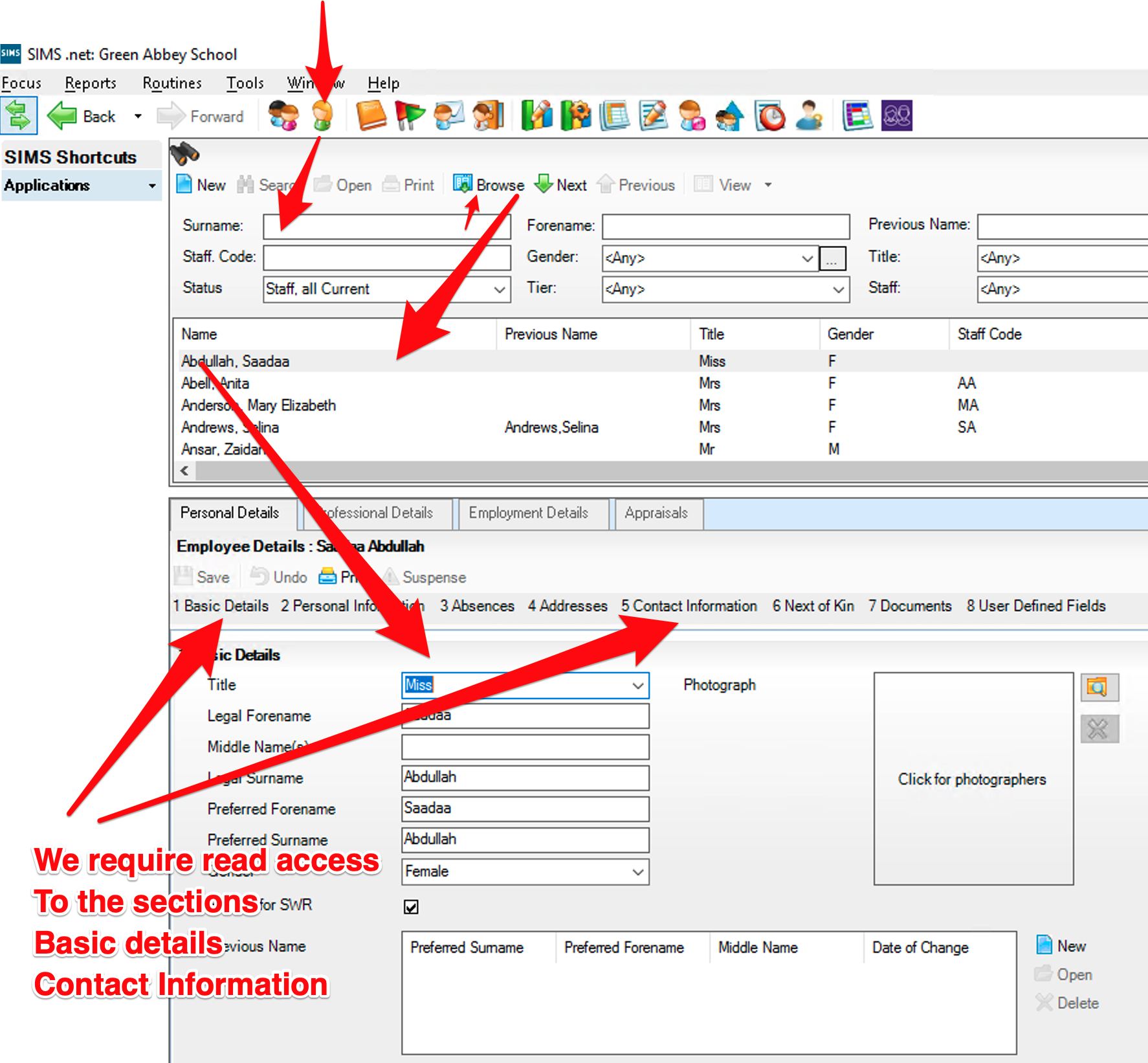Click the staff list scroll-left arrow
Screen dimensions: 1148x1063
(x=185, y=471)
